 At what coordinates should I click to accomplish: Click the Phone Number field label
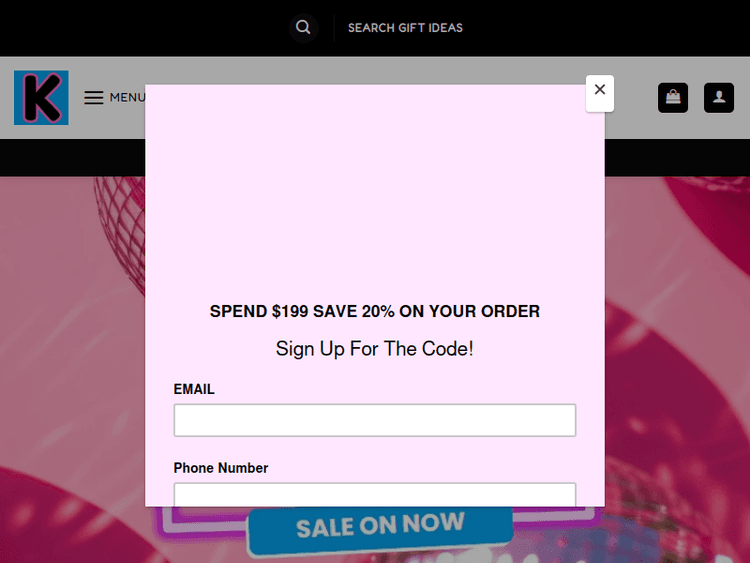coord(221,468)
